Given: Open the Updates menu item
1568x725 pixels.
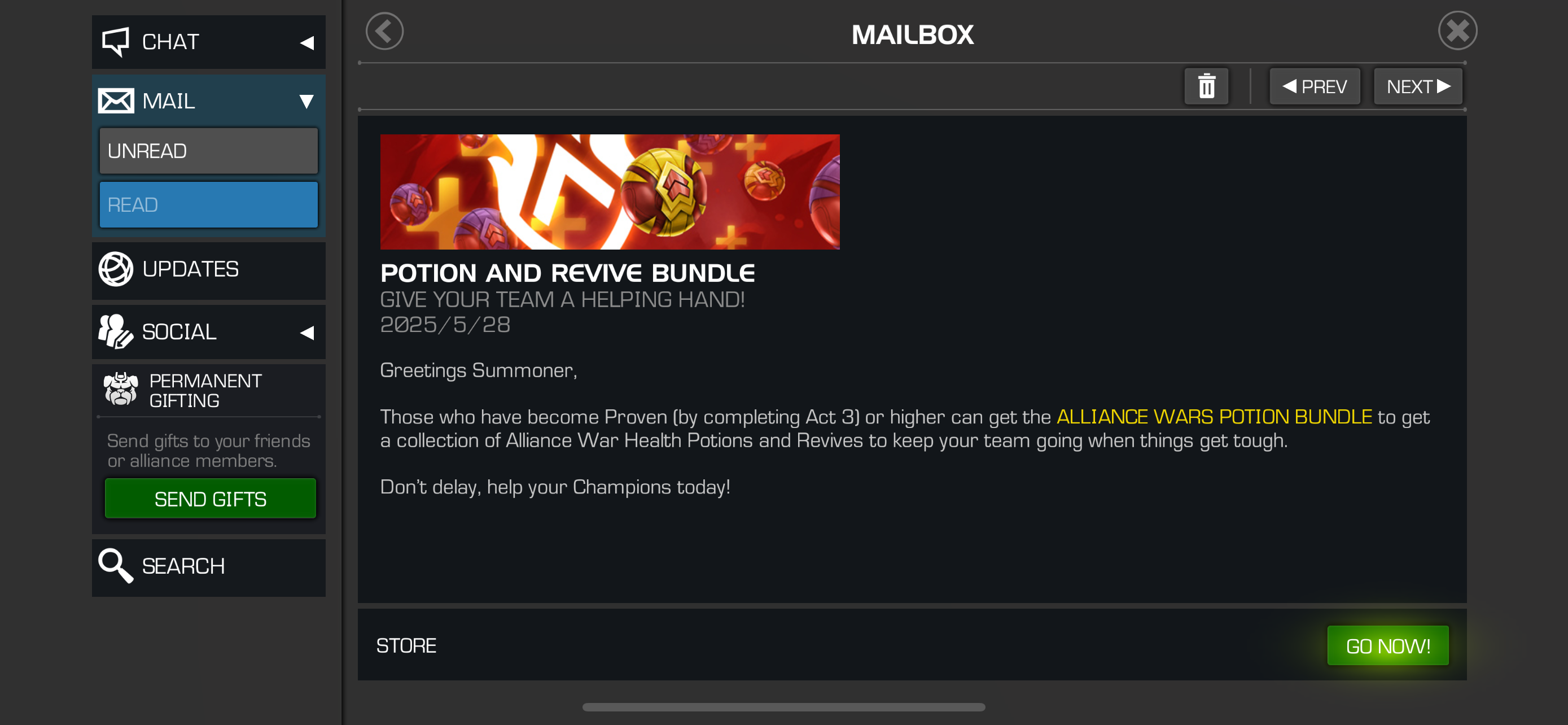Looking at the screenshot, I should coord(209,270).
